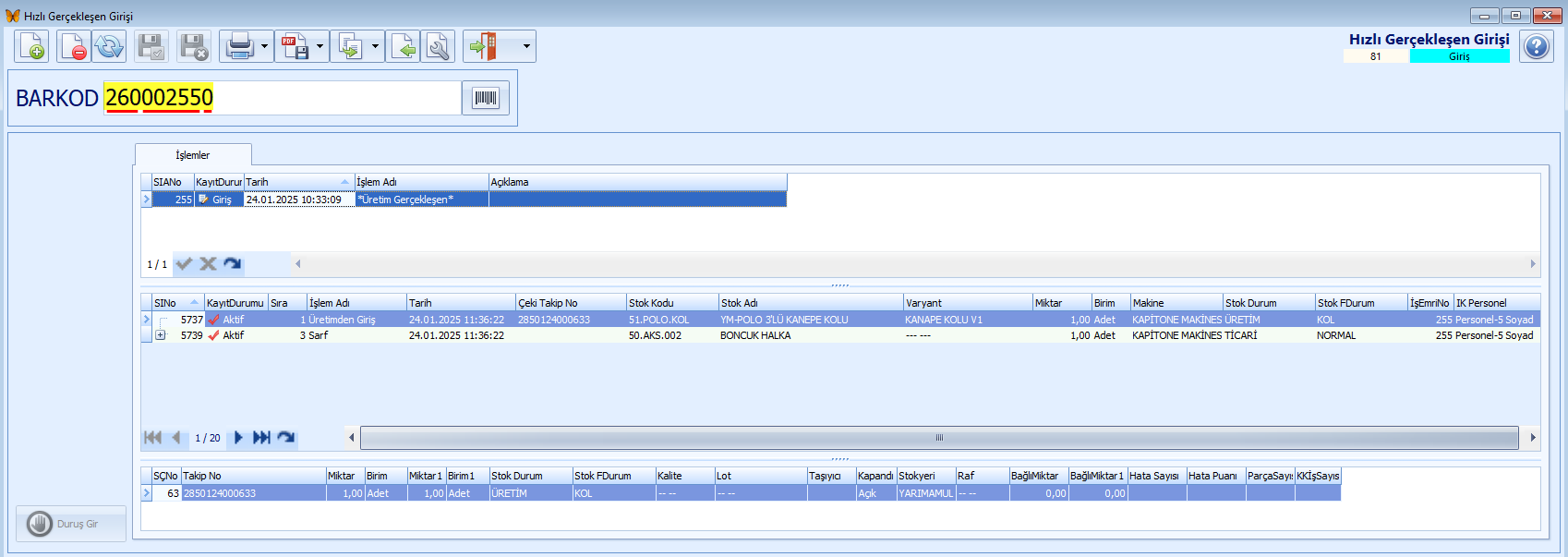Click the delete record document-minus icon

[x=73, y=46]
